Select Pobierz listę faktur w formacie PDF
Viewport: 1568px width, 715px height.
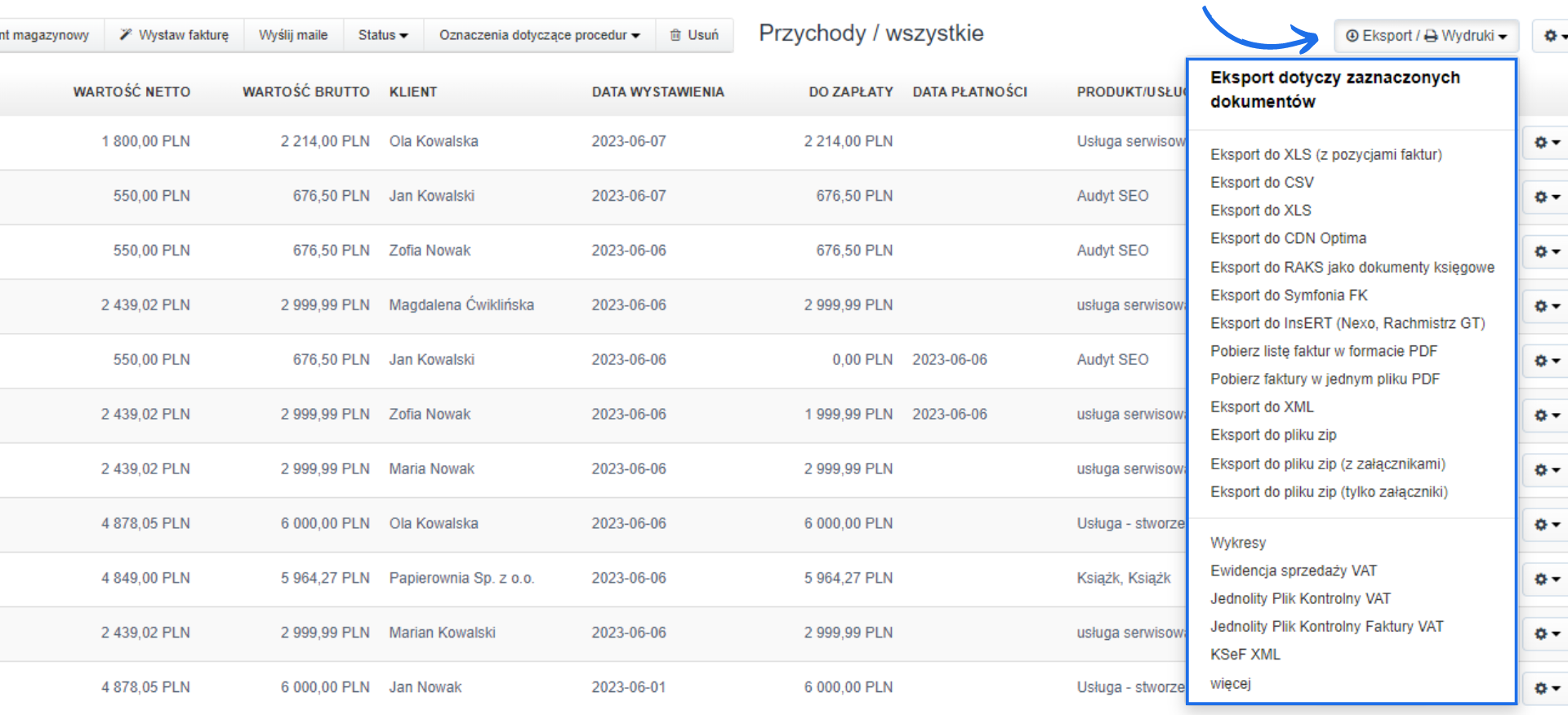(x=1324, y=350)
